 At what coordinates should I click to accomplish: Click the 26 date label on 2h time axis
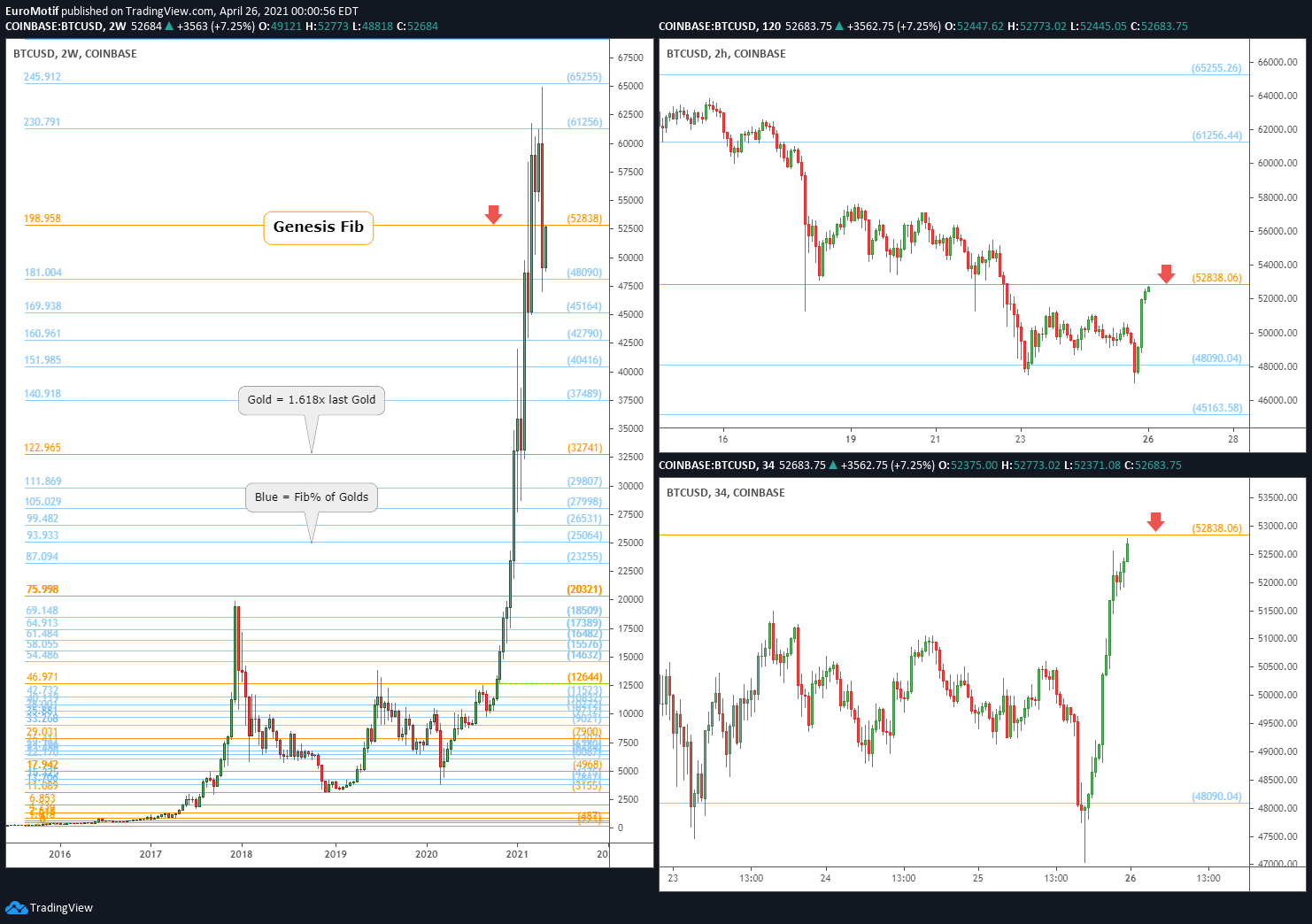click(1148, 439)
